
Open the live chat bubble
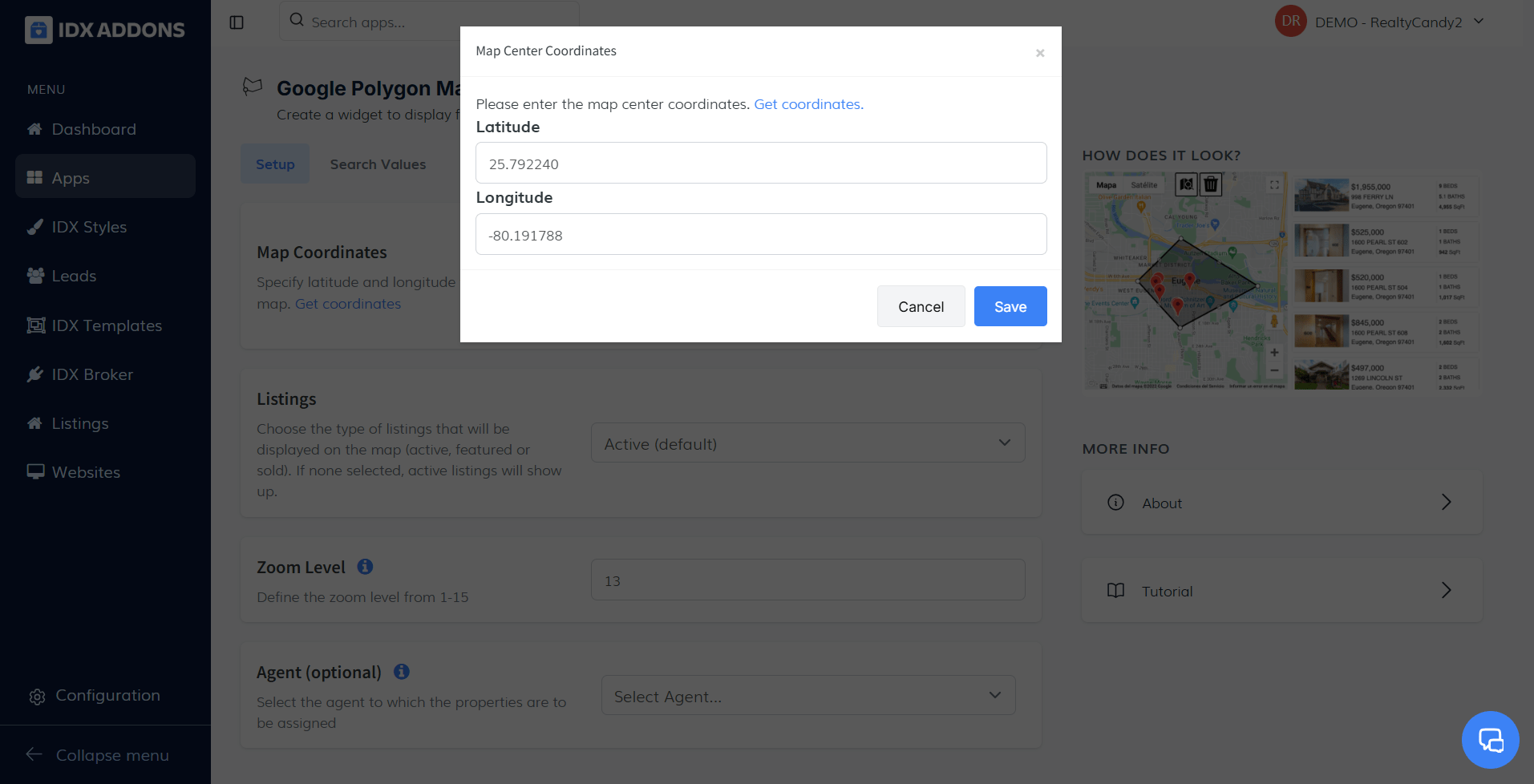pos(1490,740)
